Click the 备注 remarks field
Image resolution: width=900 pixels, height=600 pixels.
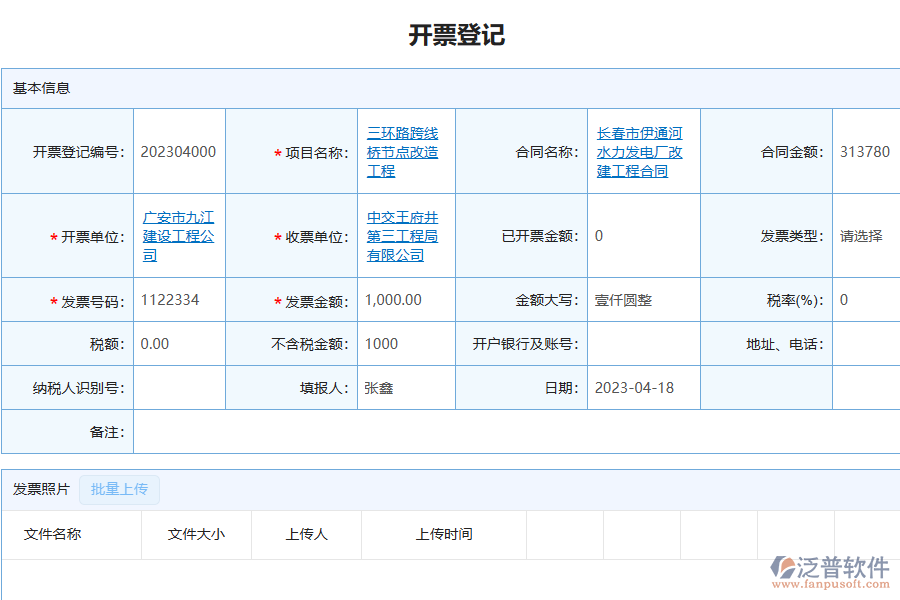tap(500, 432)
